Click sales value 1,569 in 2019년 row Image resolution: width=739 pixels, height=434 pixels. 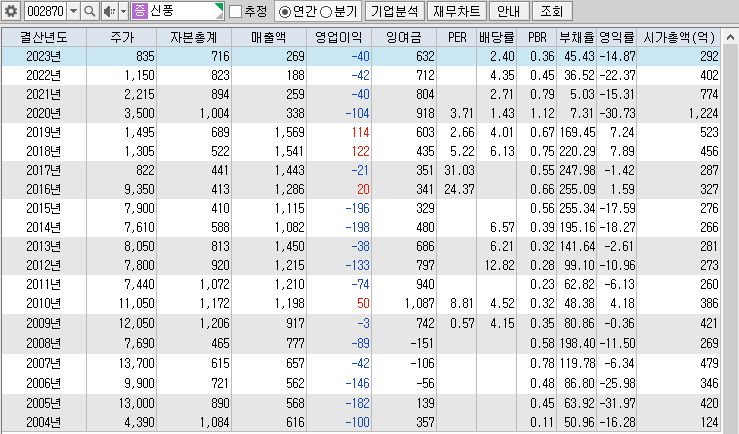click(290, 132)
